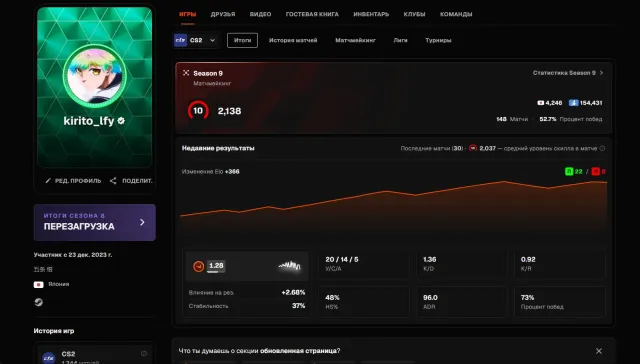Click the 1.36 K/D stat card

462,264
